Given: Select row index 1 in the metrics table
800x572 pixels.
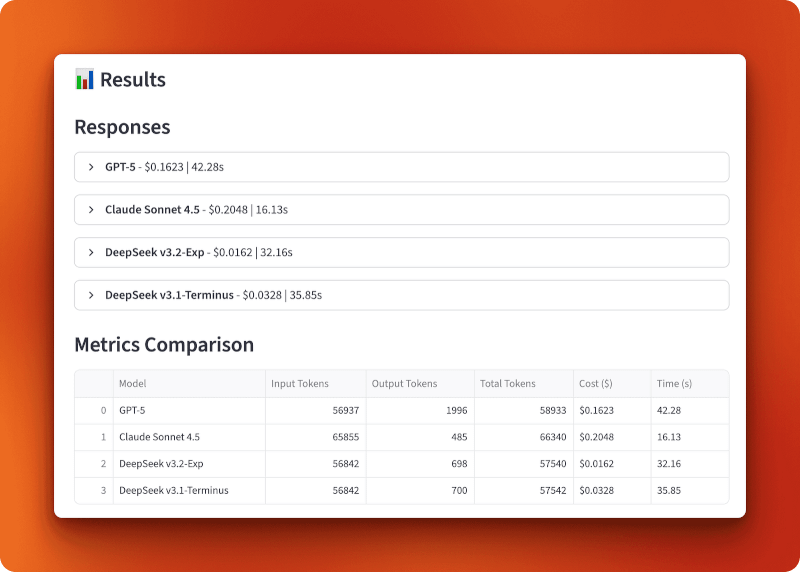Looking at the screenshot, I should (x=94, y=437).
